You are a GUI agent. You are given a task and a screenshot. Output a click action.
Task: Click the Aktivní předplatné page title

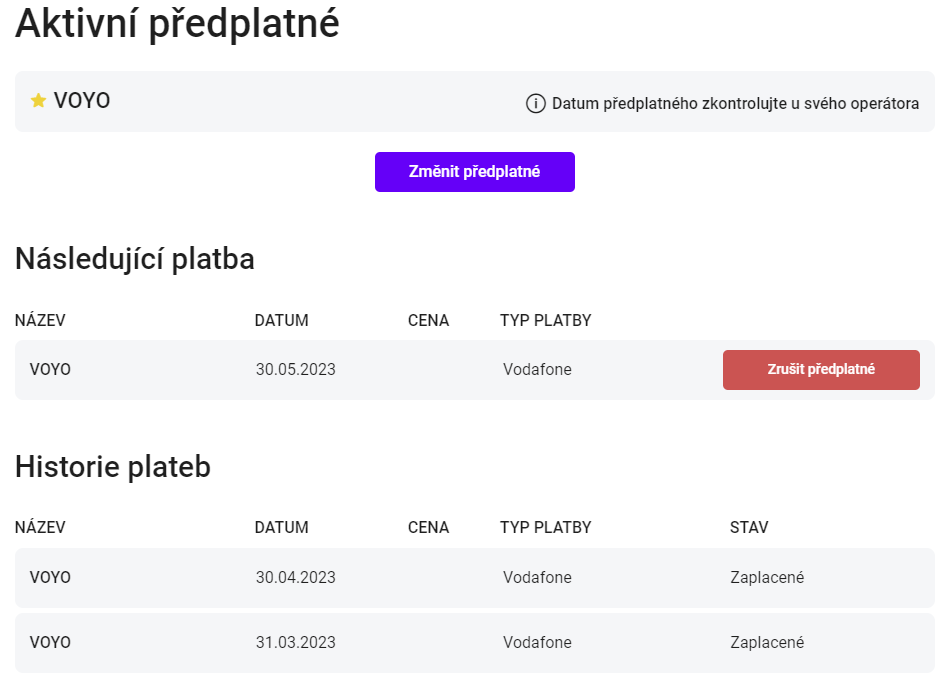click(x=177, y=24)
